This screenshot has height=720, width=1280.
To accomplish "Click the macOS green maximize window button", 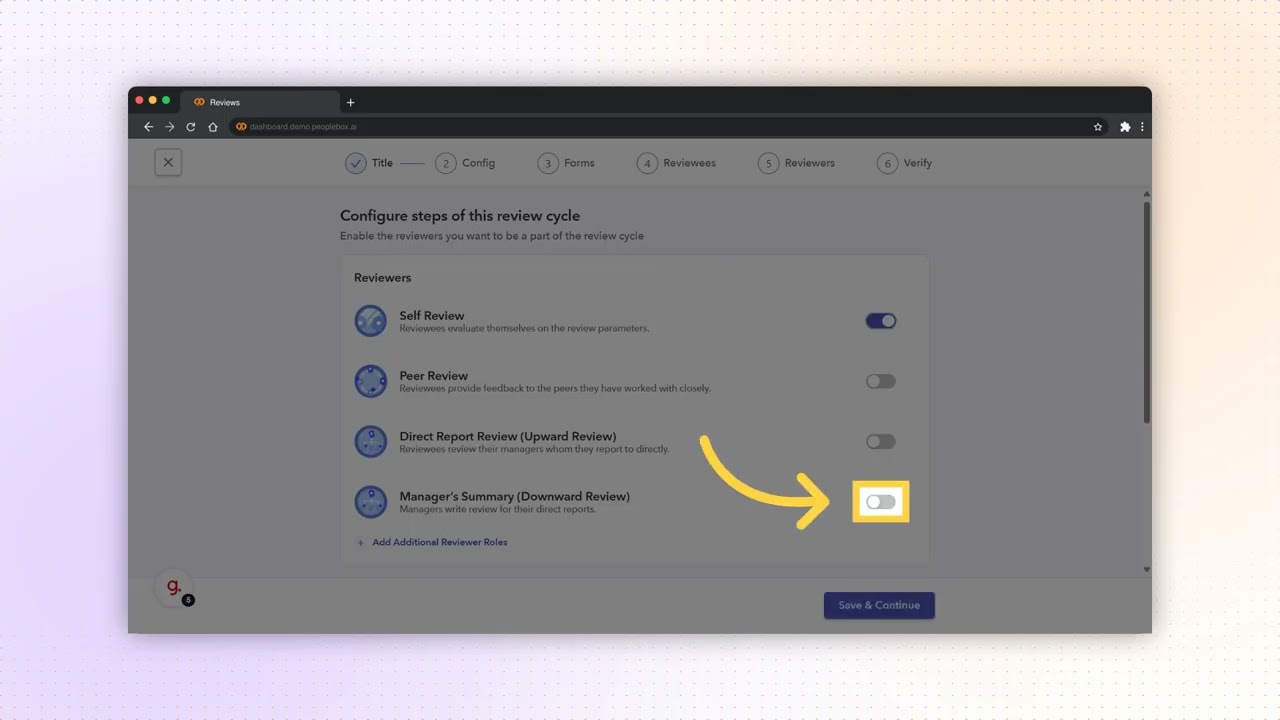I will point(166,100).
